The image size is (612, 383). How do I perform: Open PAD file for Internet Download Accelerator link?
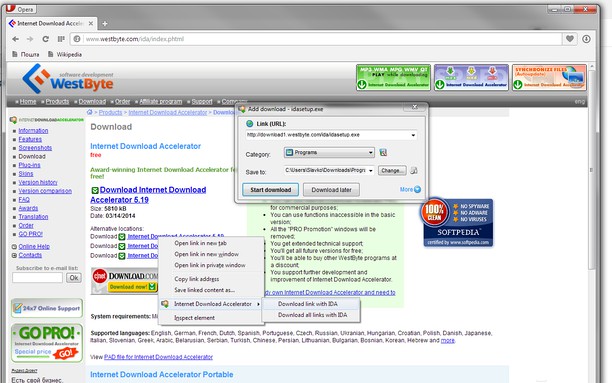[x=158, y=357]
